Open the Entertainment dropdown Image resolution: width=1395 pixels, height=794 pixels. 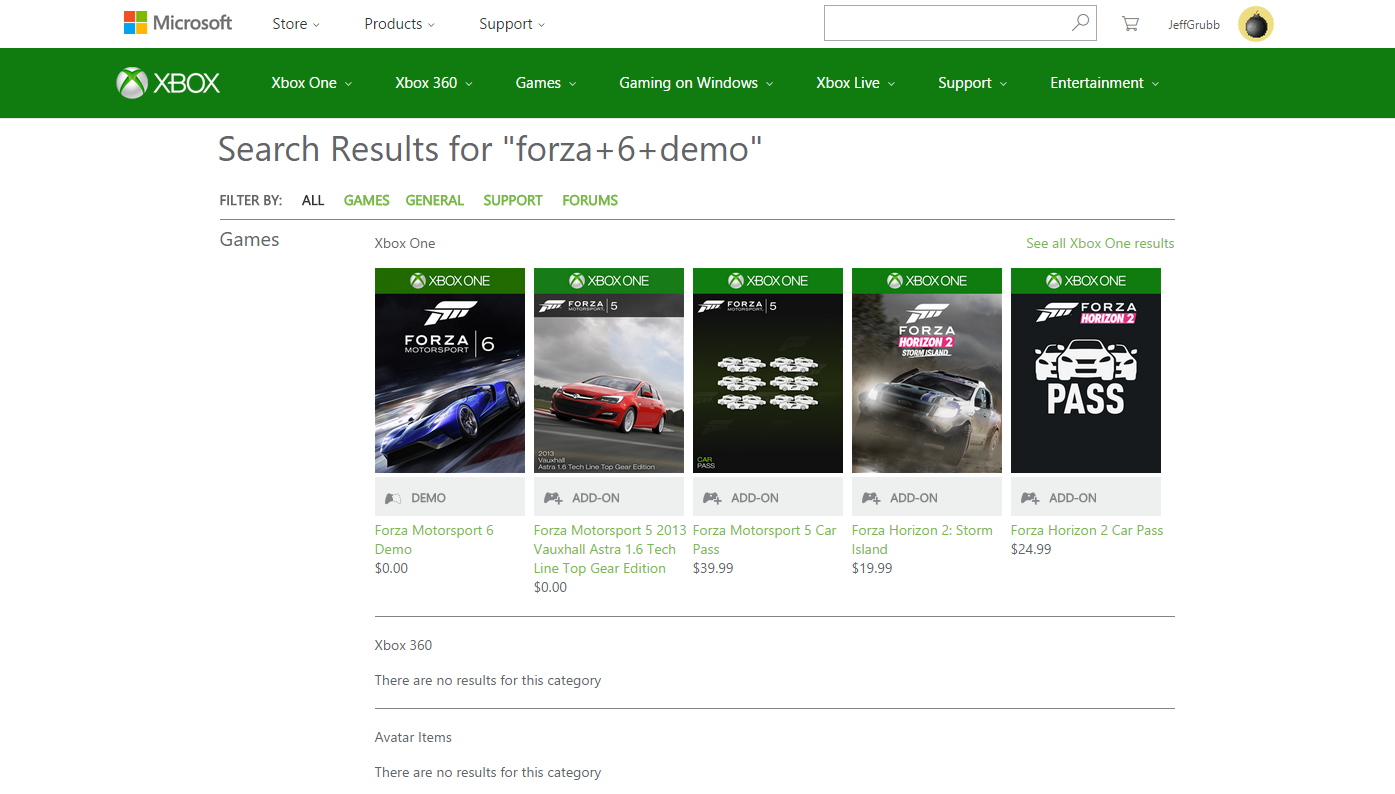(1105, 83)
